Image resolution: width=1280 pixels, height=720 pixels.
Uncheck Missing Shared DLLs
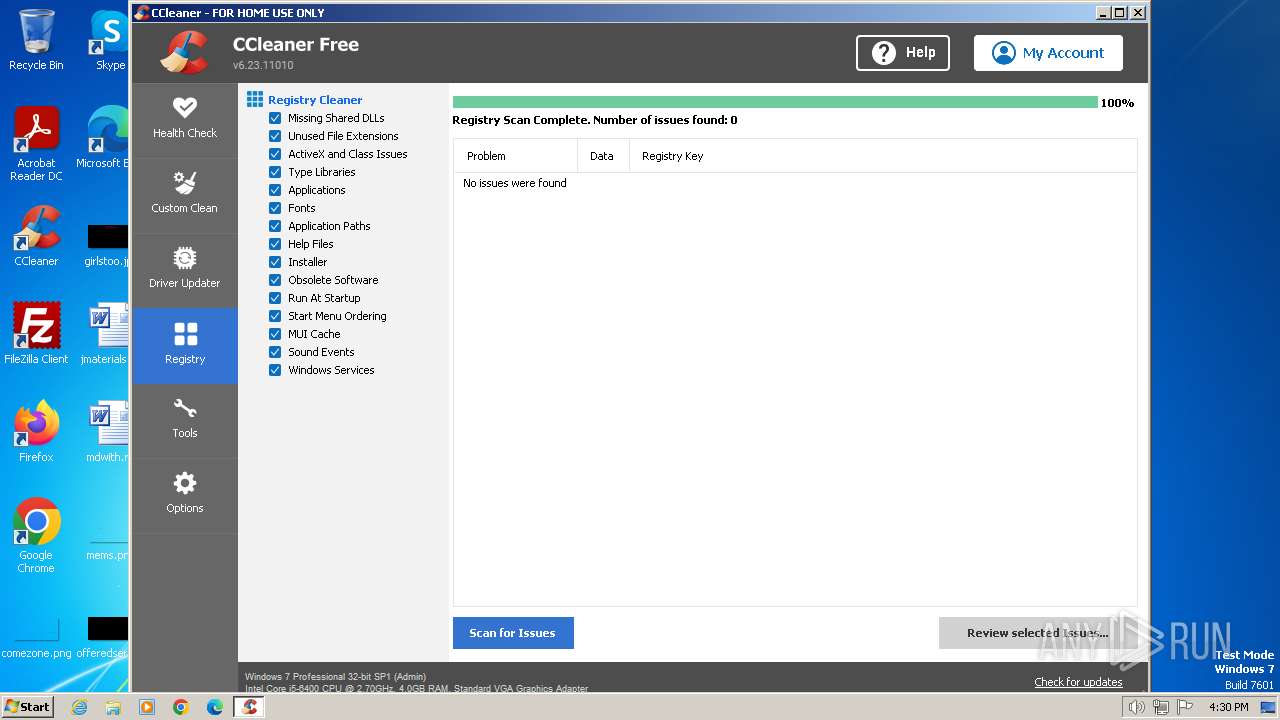275,118
